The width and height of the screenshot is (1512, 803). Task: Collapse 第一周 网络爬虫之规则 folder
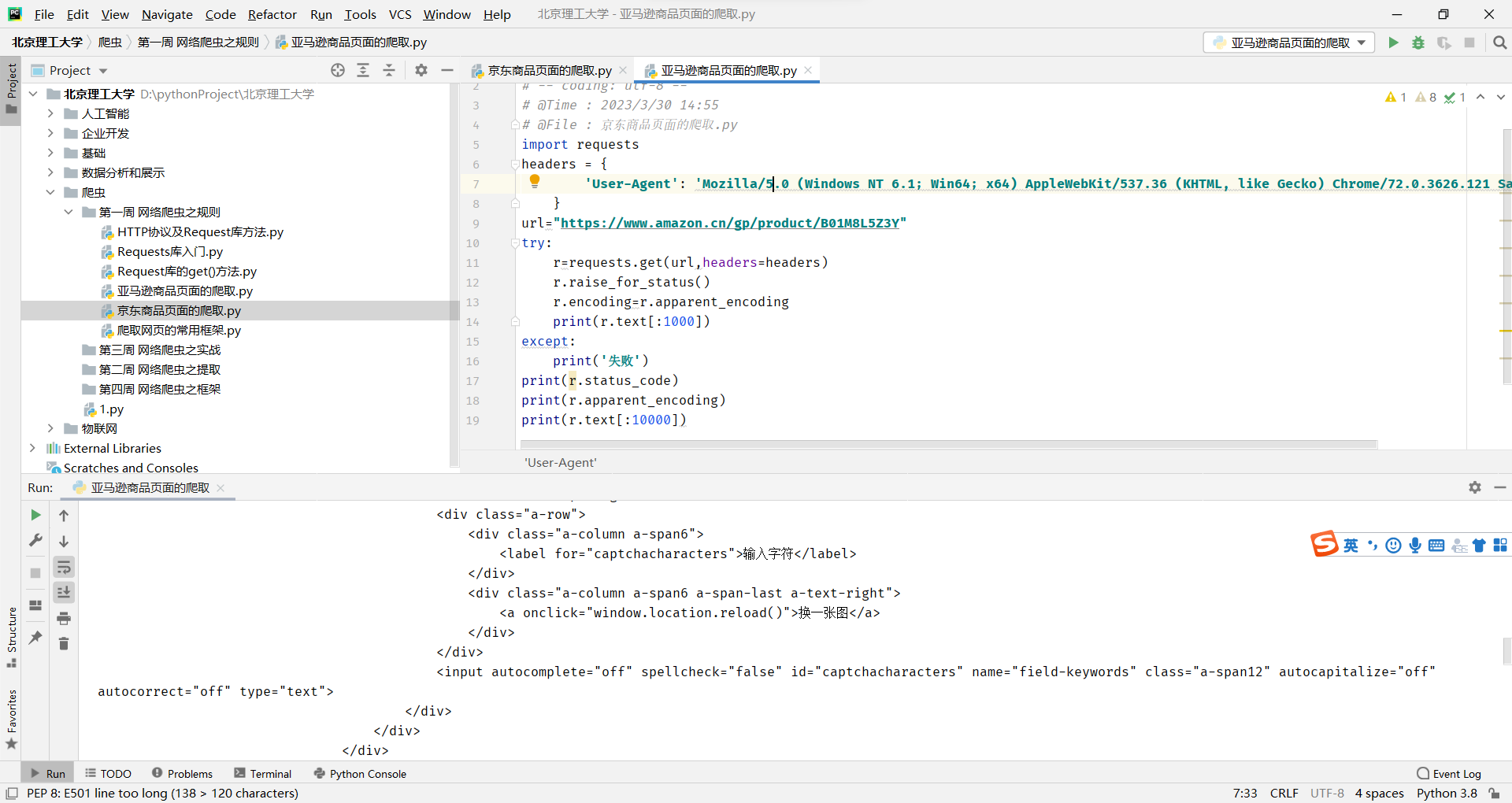click(69, 212)
